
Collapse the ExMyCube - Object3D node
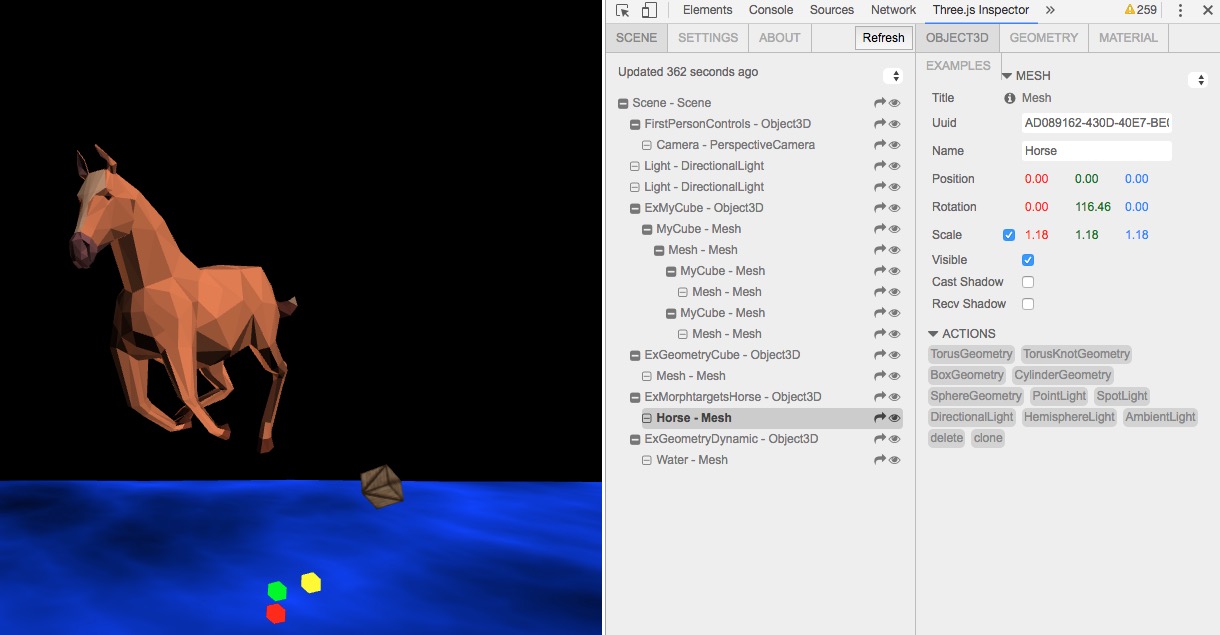[636, 207]
